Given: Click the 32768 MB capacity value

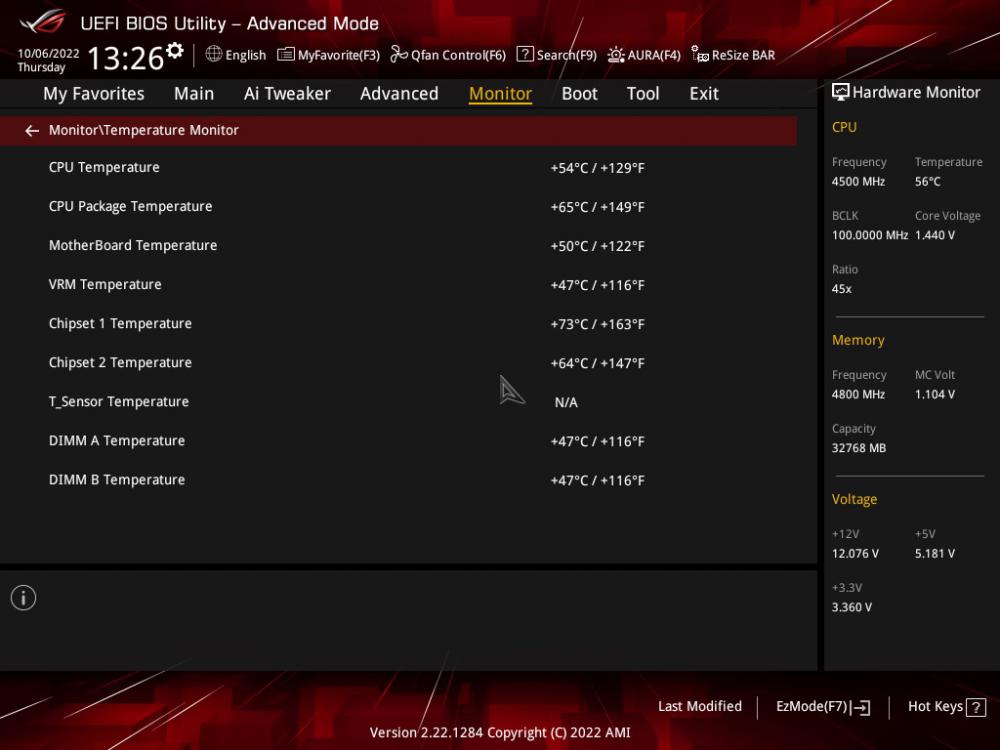Looking at the screenshot, I should [859, 448].
